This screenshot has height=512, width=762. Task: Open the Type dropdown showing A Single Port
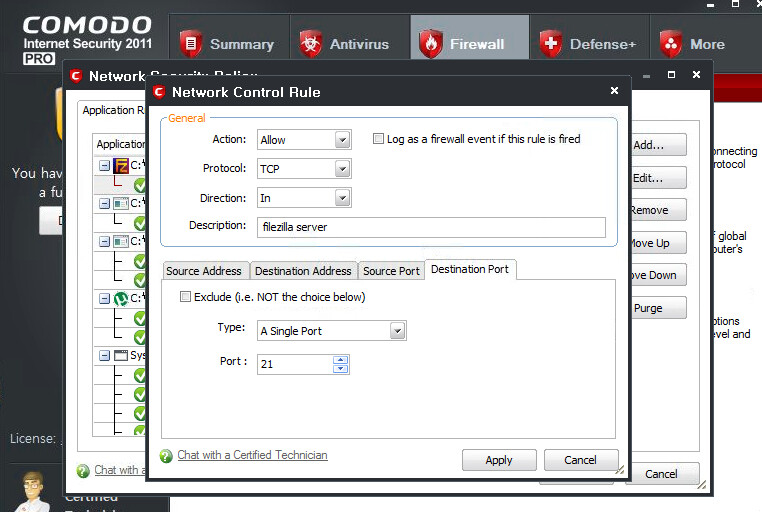332,331
